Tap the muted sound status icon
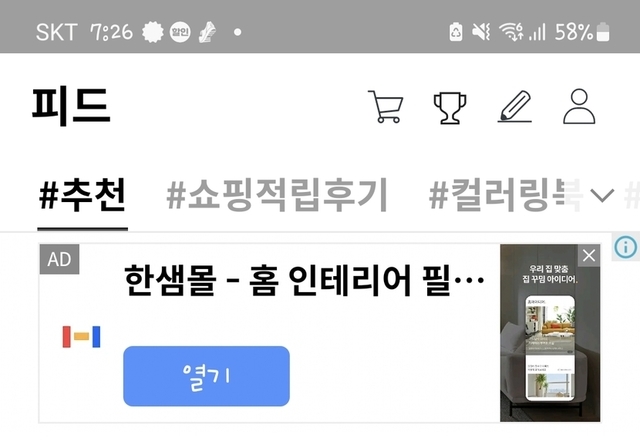This screenshot has width=640, height=440. pos(481,32)
